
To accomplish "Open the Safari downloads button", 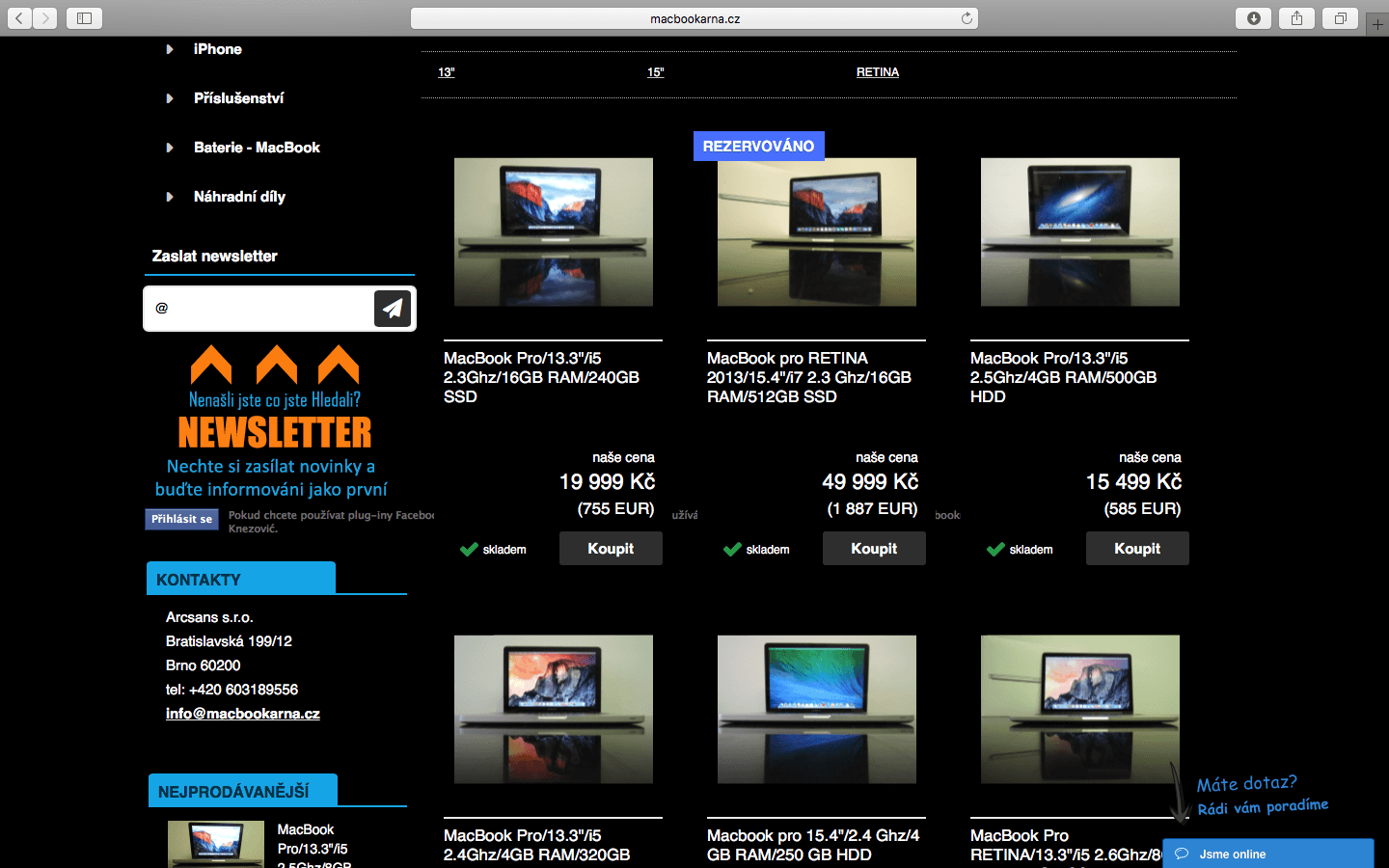I will pos(1254,18).
